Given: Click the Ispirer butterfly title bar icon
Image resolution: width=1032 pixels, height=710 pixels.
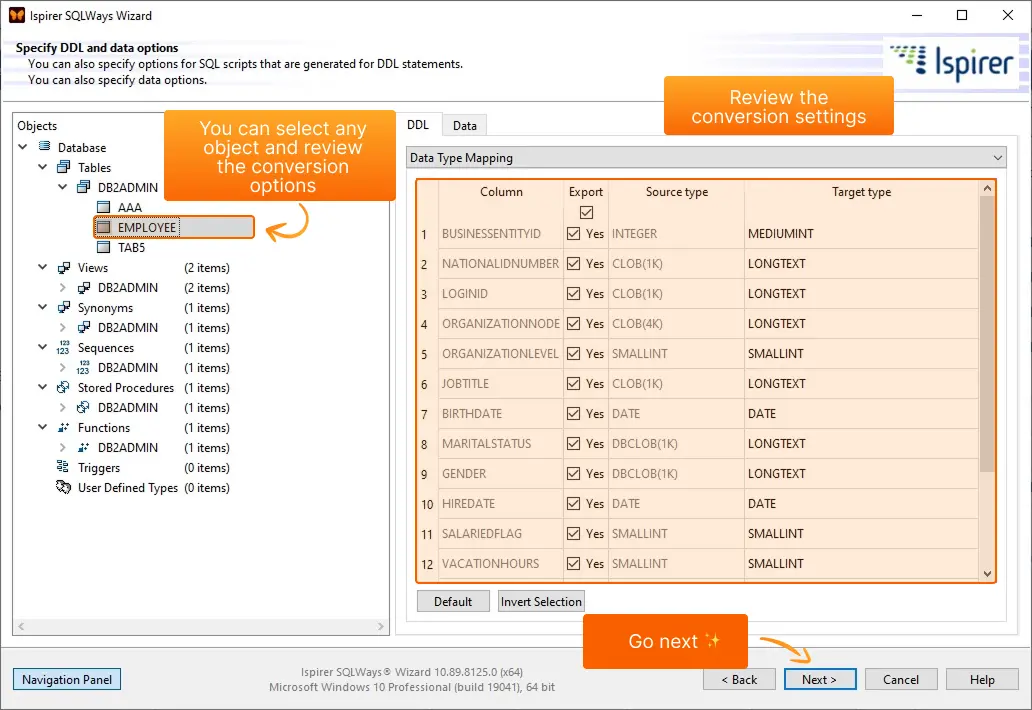Looking at the screenshot, I should tap(16, 15).
